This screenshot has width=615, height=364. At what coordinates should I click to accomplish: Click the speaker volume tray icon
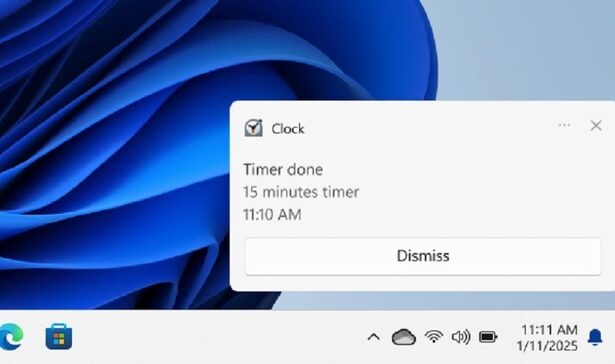461,337
